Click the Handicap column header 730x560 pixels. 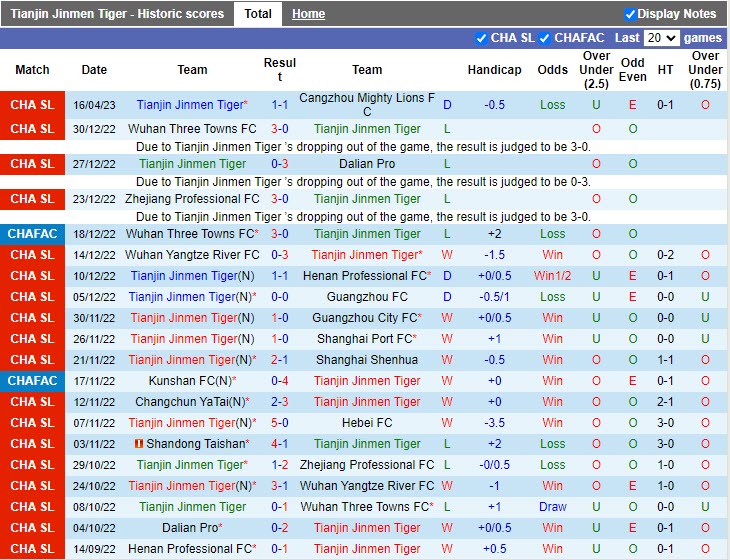[x=494, y=70]
